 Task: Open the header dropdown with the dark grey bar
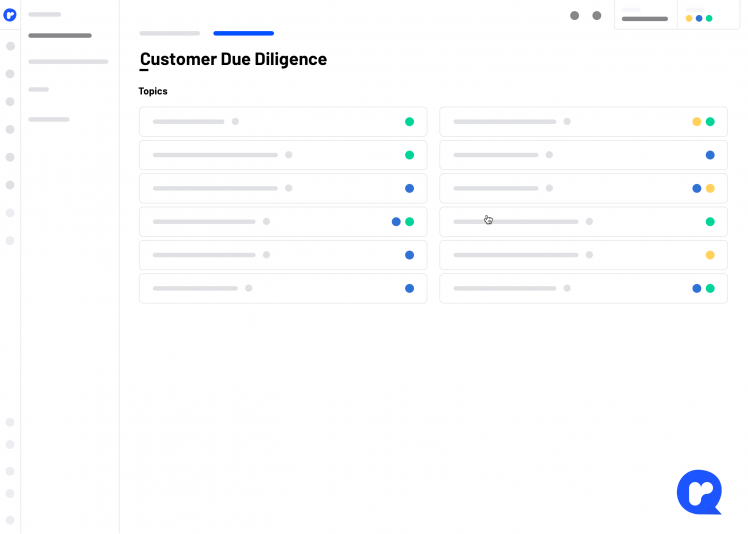click(x=645, y=15)
